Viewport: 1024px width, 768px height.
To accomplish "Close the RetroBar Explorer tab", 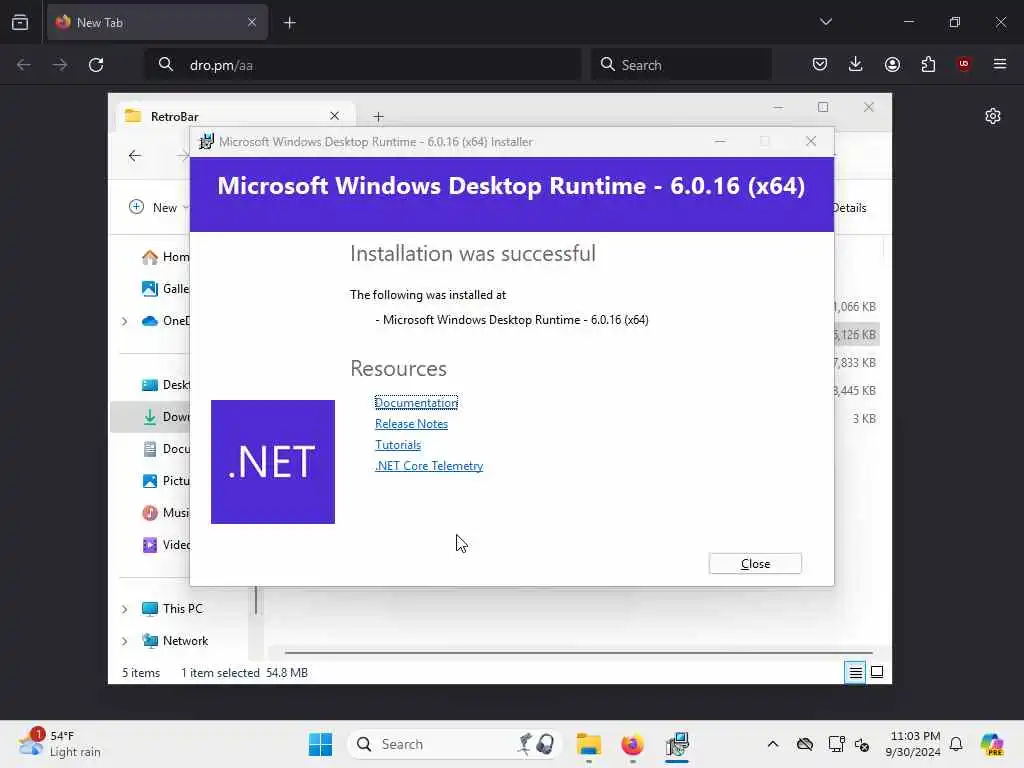I will click(334, 116).
